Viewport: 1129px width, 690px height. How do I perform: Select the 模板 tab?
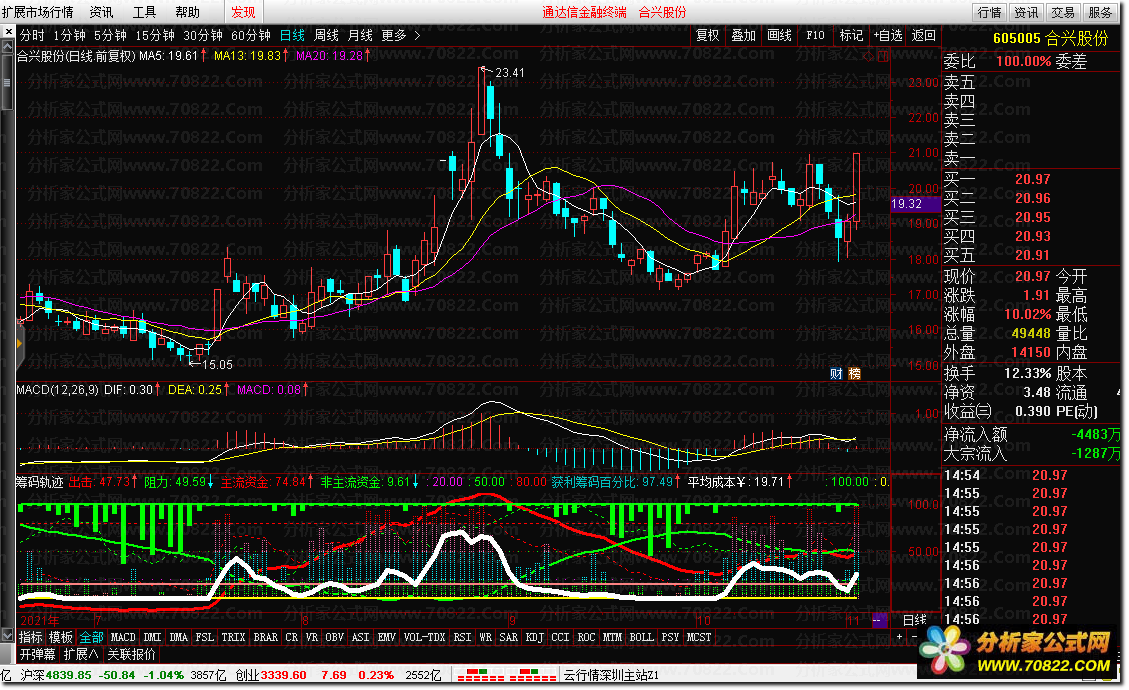click(60, 637)
